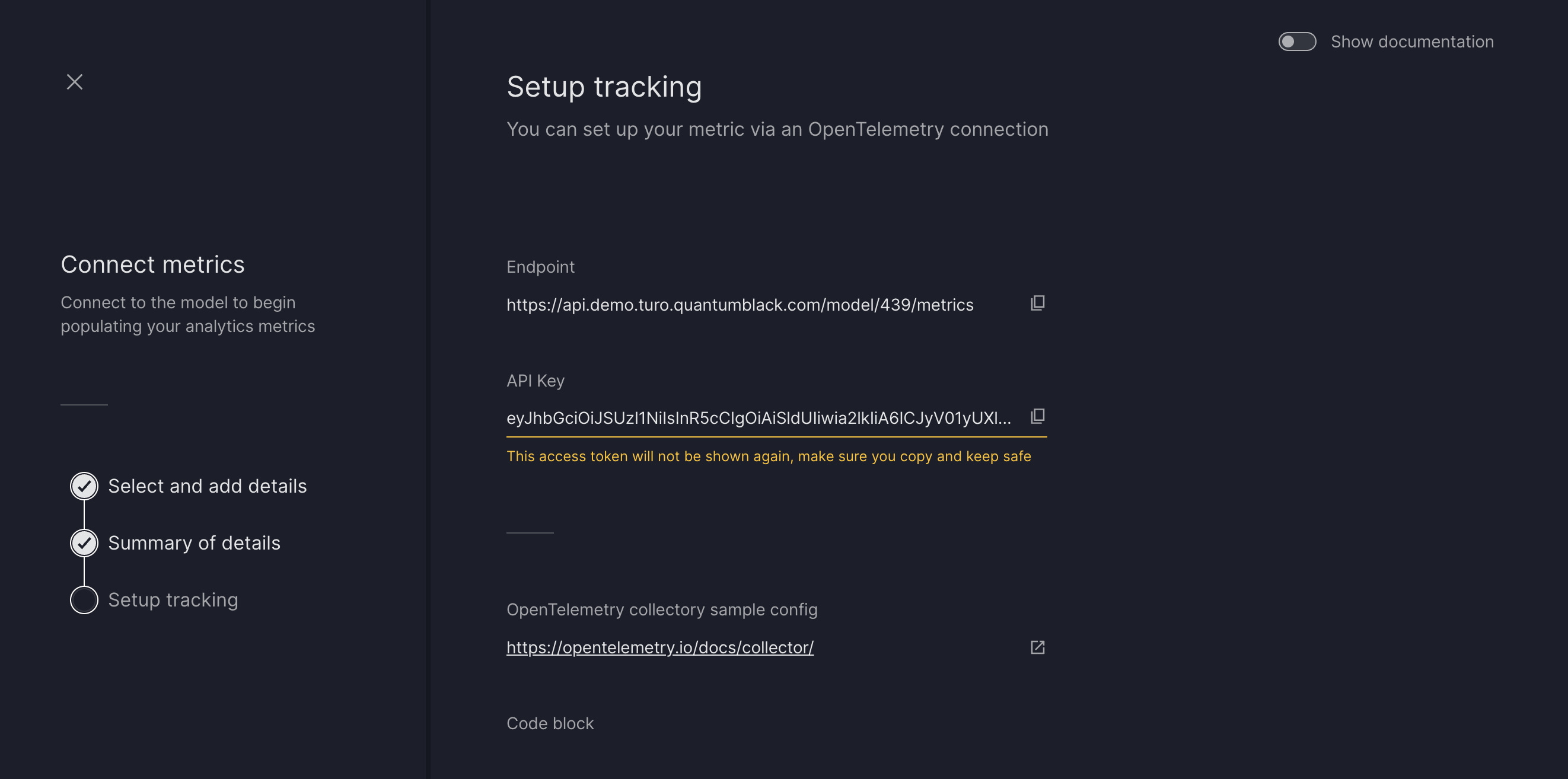Expand the Select and add details step
1568x779 pixels.
point(207,486)
